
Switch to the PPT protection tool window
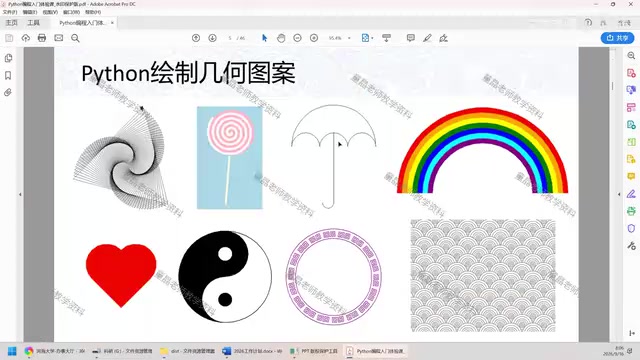coord(314,351)
